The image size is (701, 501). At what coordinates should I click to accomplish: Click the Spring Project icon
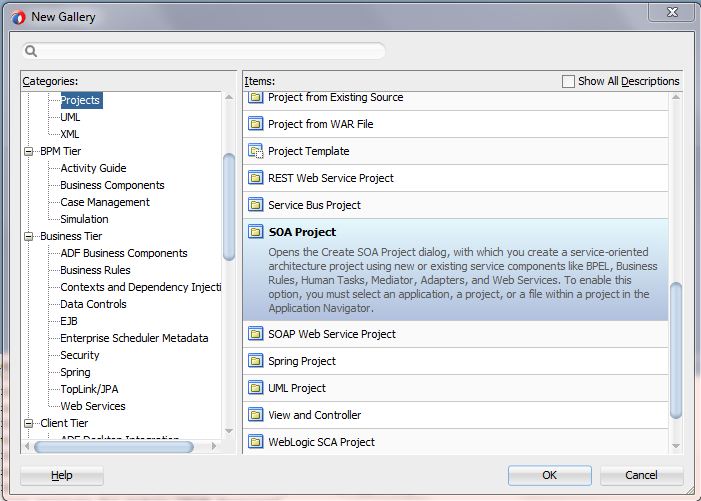256,361
